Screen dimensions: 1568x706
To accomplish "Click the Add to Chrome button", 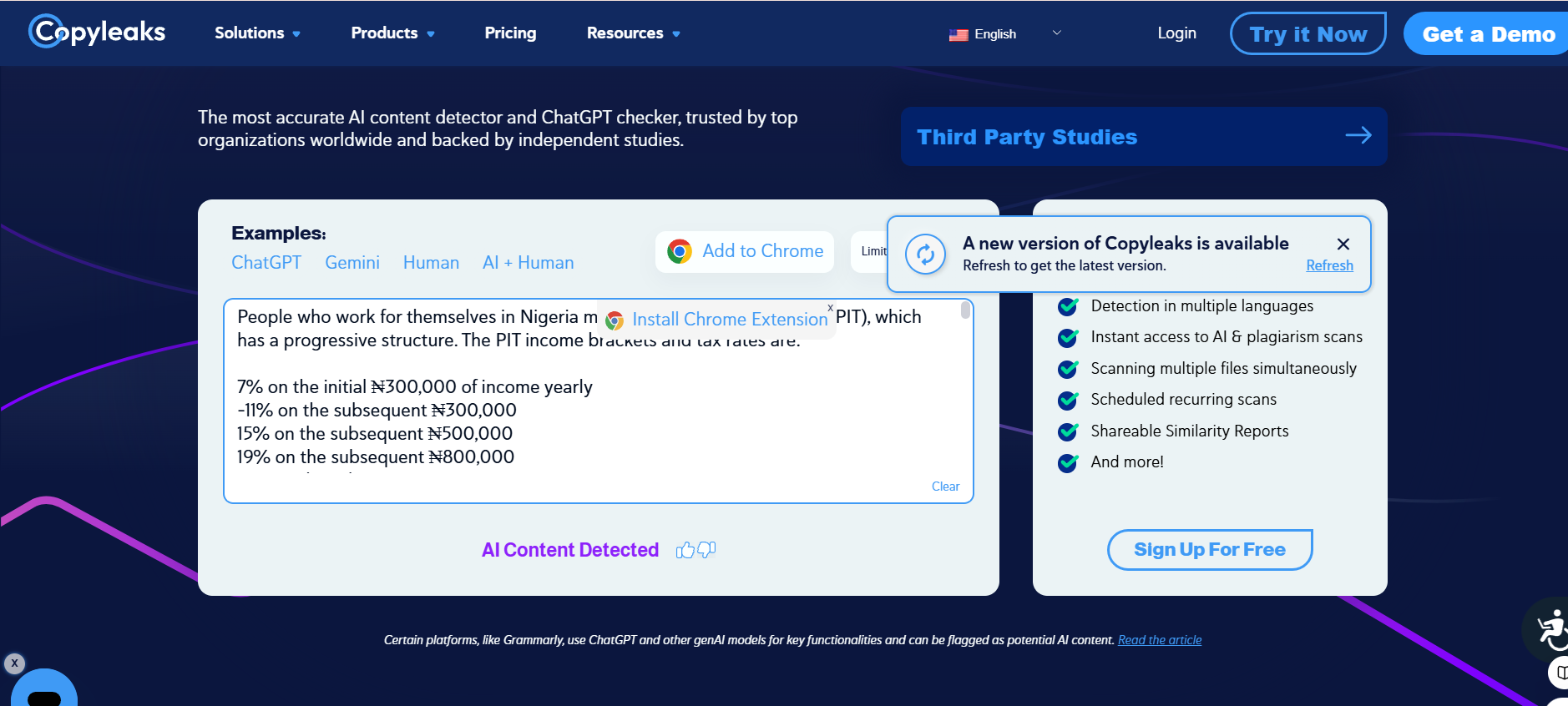I will pos(745,251).
